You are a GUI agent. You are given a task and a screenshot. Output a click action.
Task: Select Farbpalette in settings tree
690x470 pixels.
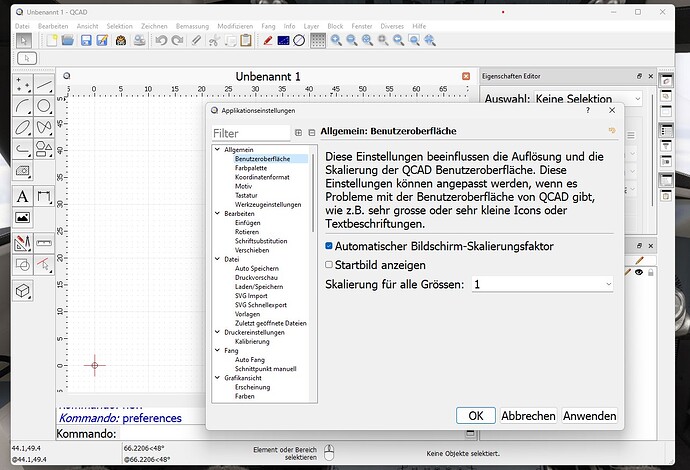251,168
